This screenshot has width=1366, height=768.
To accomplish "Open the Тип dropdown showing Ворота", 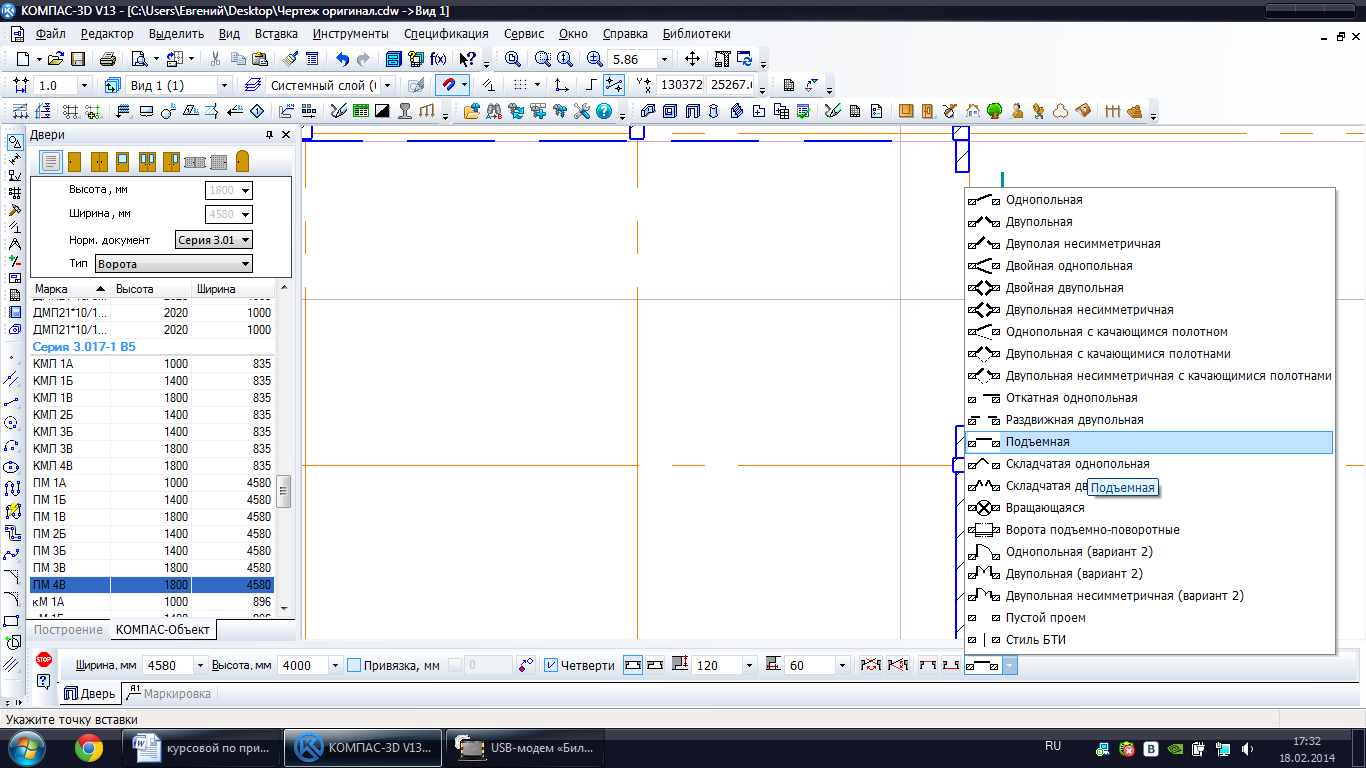I will tap(174, 264).
